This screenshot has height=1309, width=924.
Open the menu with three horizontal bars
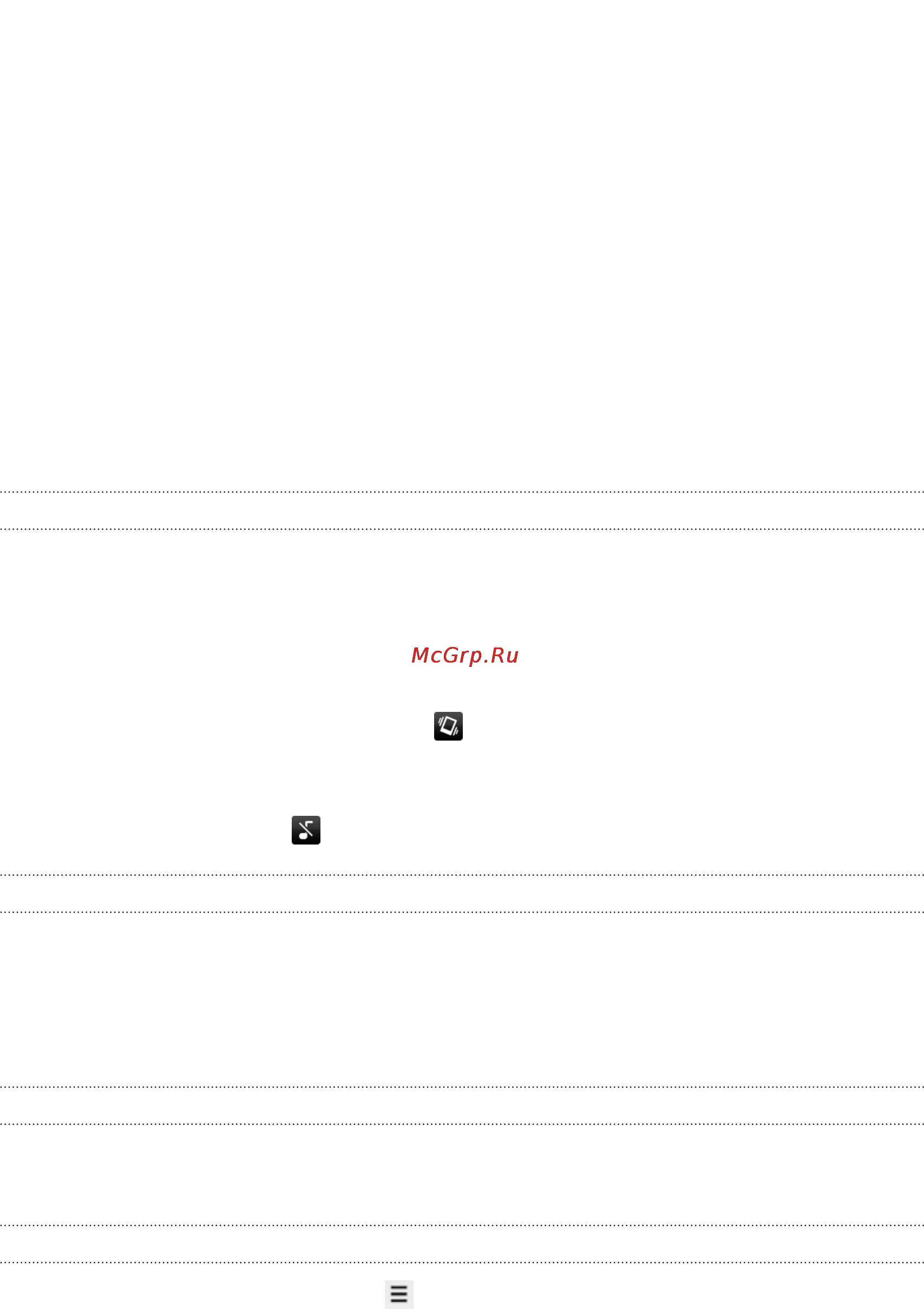click(x=399, y=1294)
